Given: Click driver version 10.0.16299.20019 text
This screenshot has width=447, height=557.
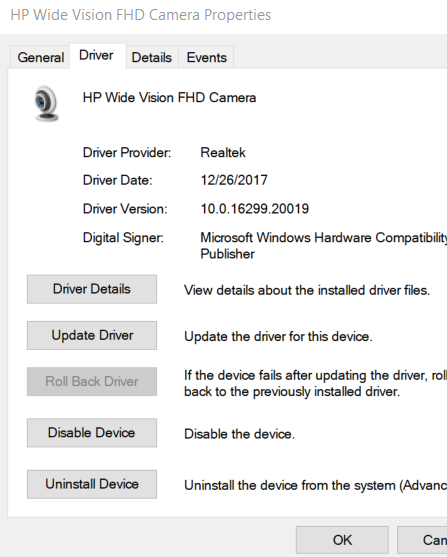Looking at the screenshot, I should point(254,209).
